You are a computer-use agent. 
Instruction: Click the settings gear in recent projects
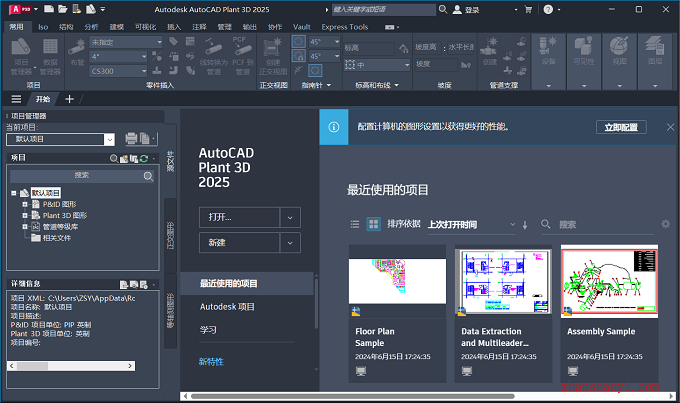(665, 224)
